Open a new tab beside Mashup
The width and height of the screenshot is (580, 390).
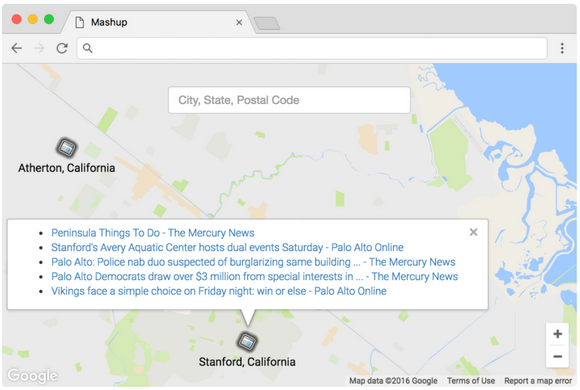[x=267, y=23]
